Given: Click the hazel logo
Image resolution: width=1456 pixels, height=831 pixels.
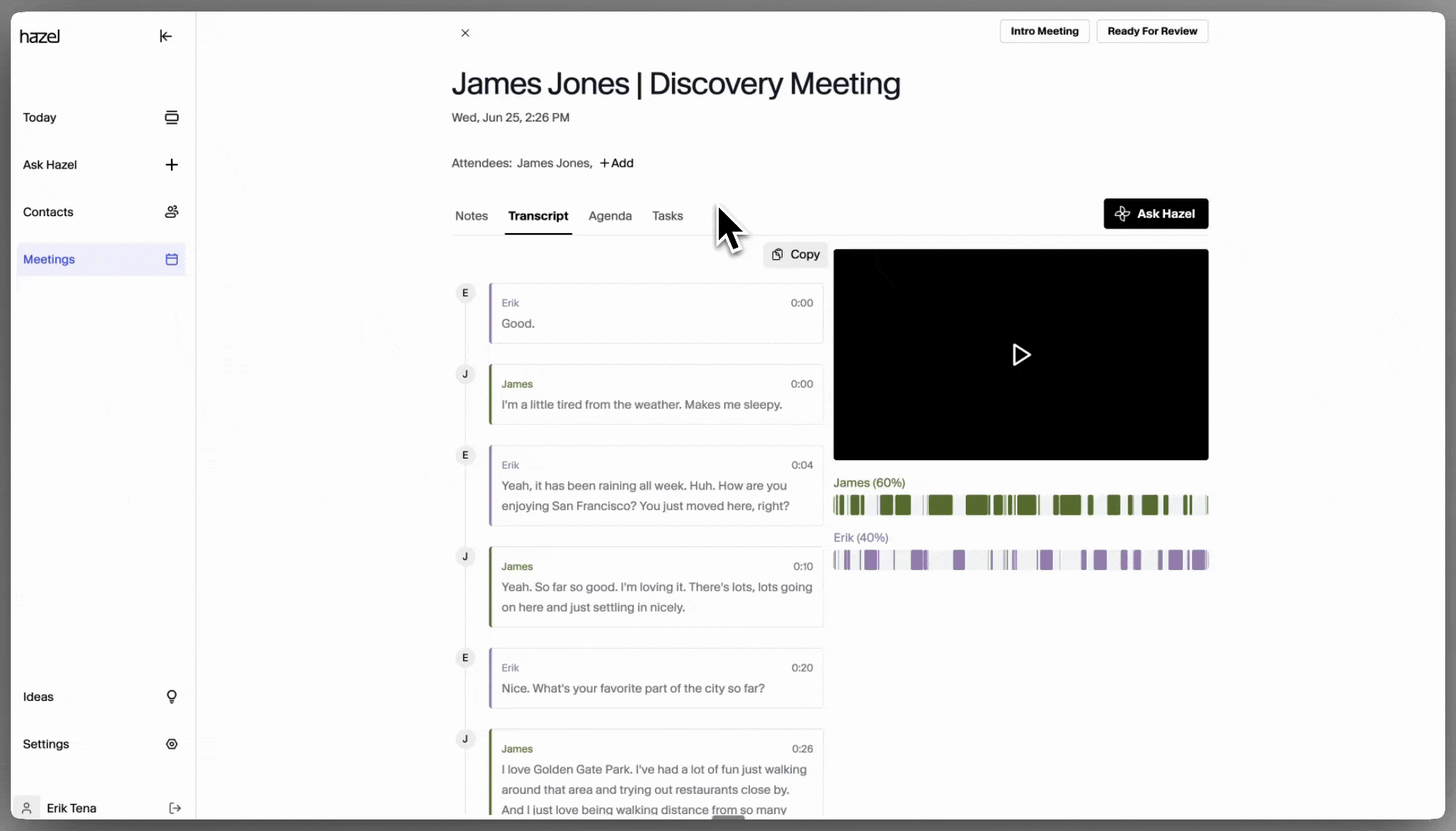Looking at the screenshot, I should tap(39, 36).
